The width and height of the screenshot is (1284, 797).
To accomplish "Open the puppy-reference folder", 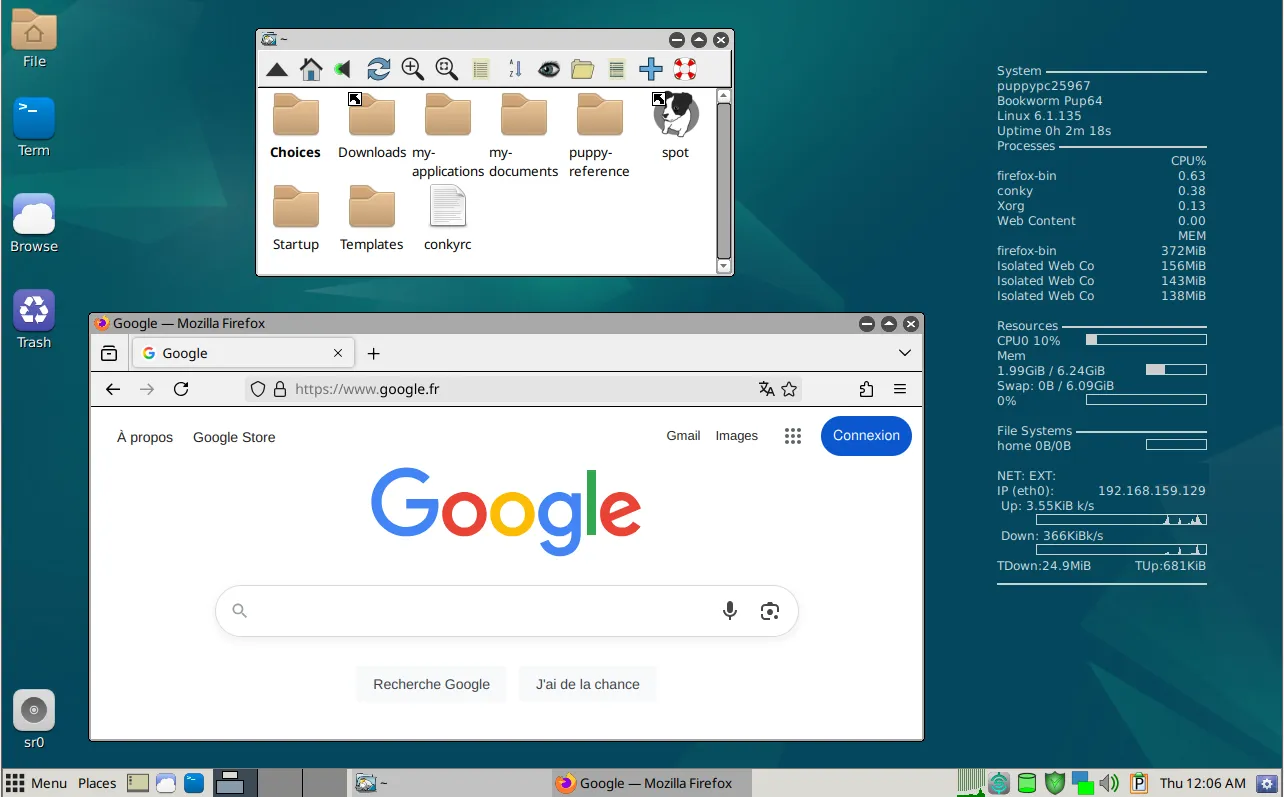I will [x=600, y=135].
